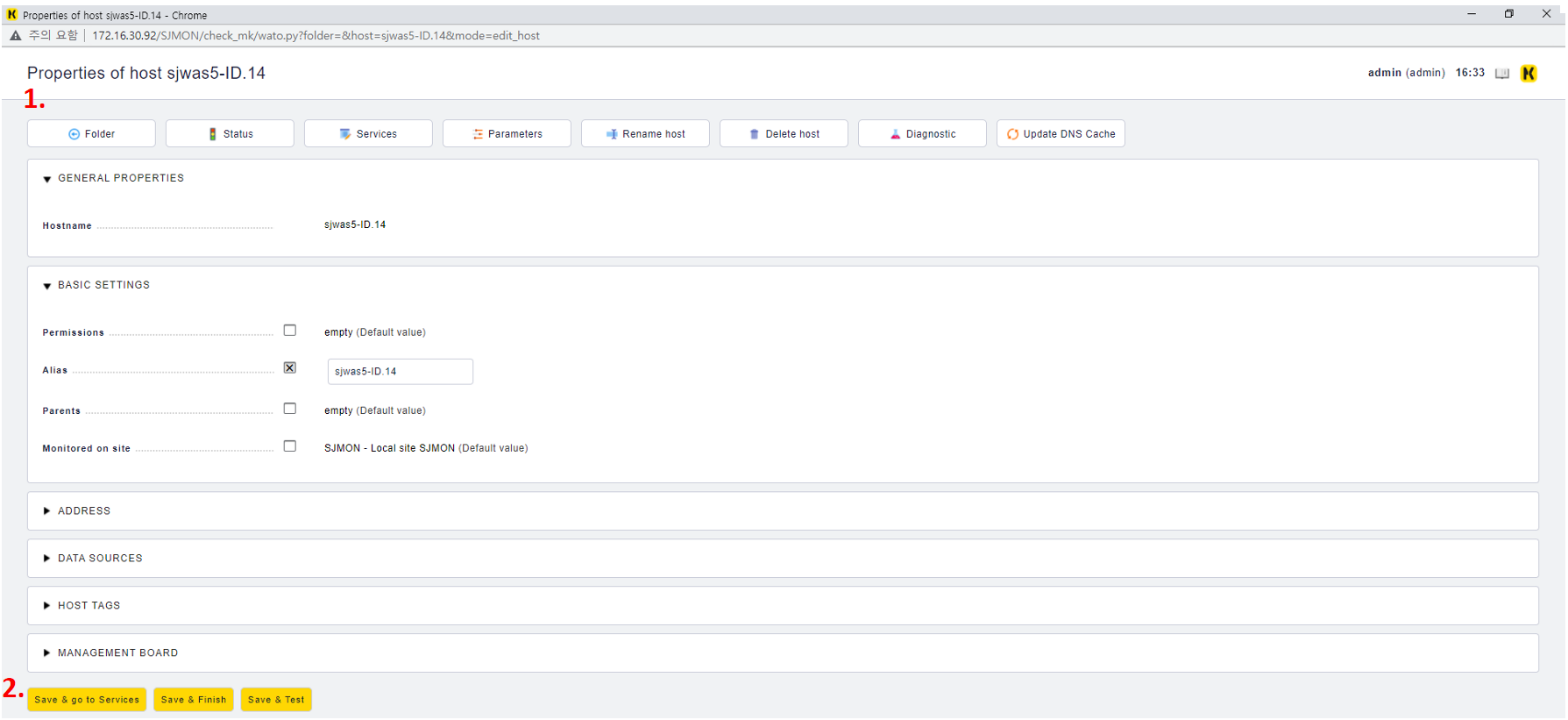
Task: Tick the Monitored on site checkbox
Action: tap(290, 446)
